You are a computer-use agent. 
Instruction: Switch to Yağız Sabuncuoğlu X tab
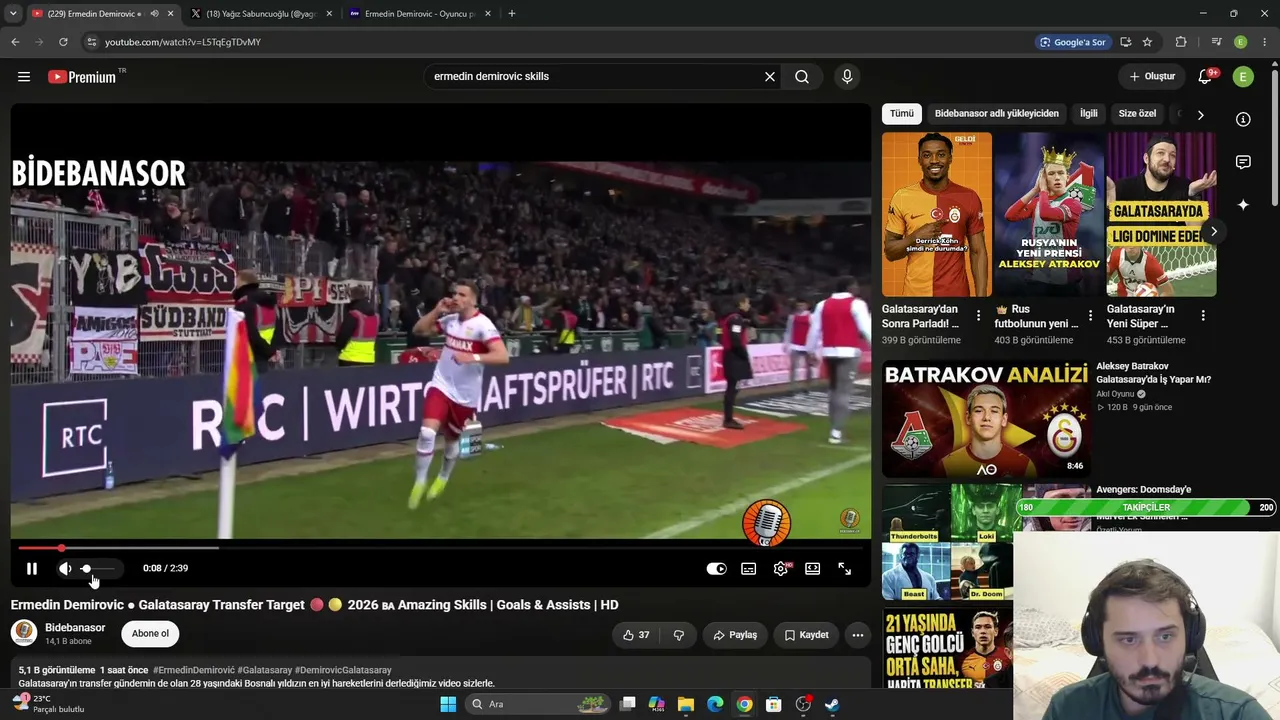[x=262, y=14]
